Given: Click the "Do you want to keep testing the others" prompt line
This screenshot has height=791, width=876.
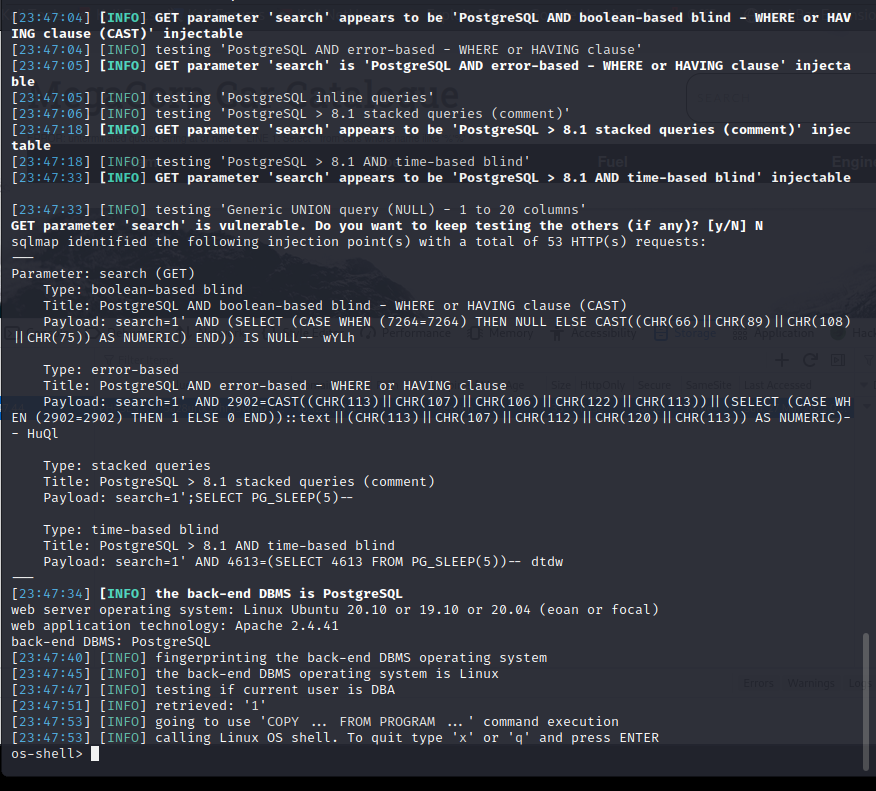Looking at the screenshot, I should click(x=387, y=226).
